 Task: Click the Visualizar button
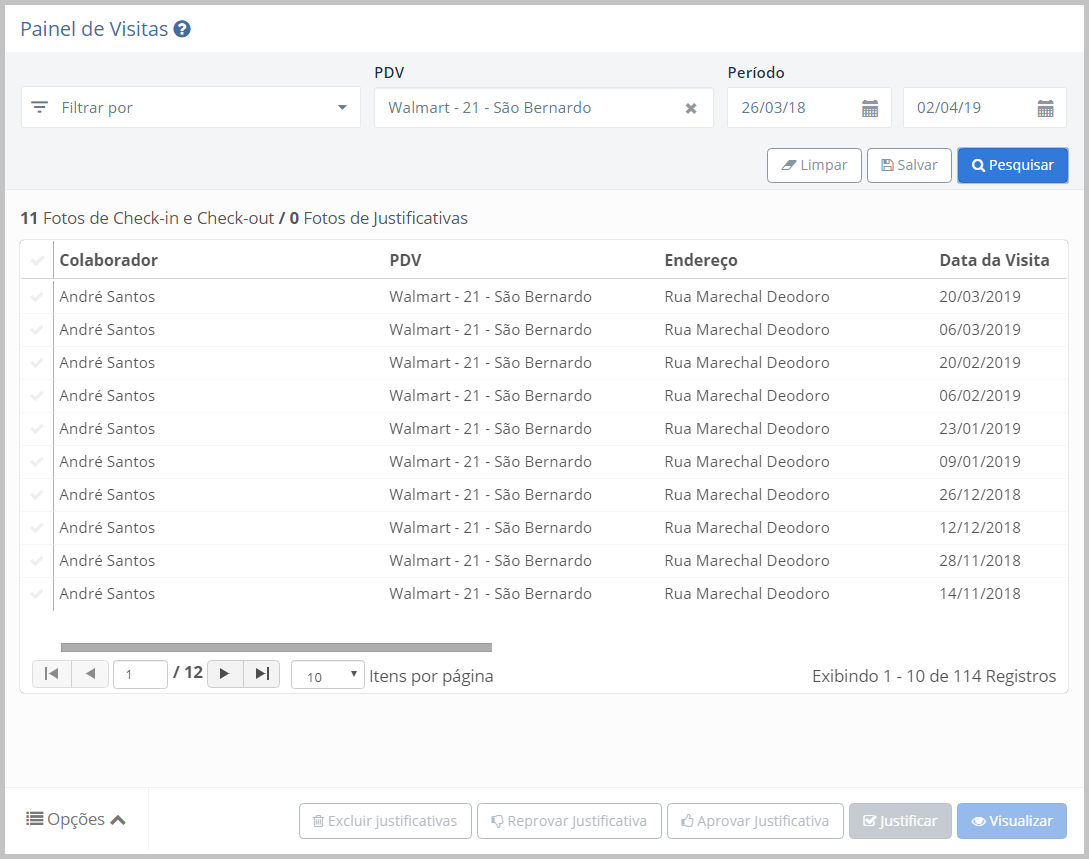point(1012,821)
